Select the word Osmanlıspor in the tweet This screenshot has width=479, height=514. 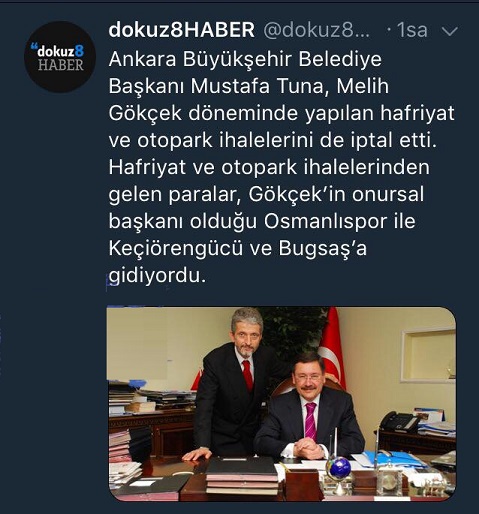click(325, 222)
